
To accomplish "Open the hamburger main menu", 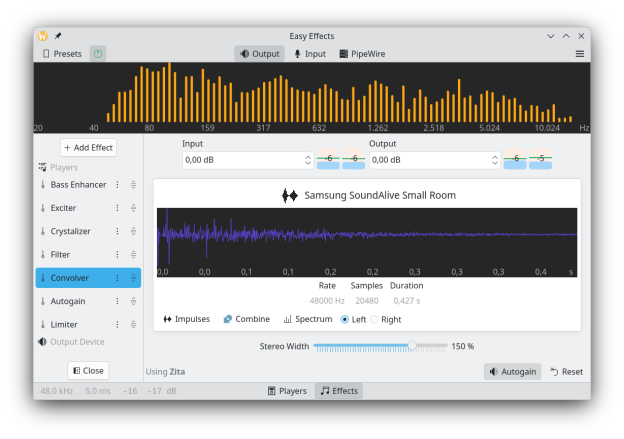I will pyautogui.click(x=579, y=54).
